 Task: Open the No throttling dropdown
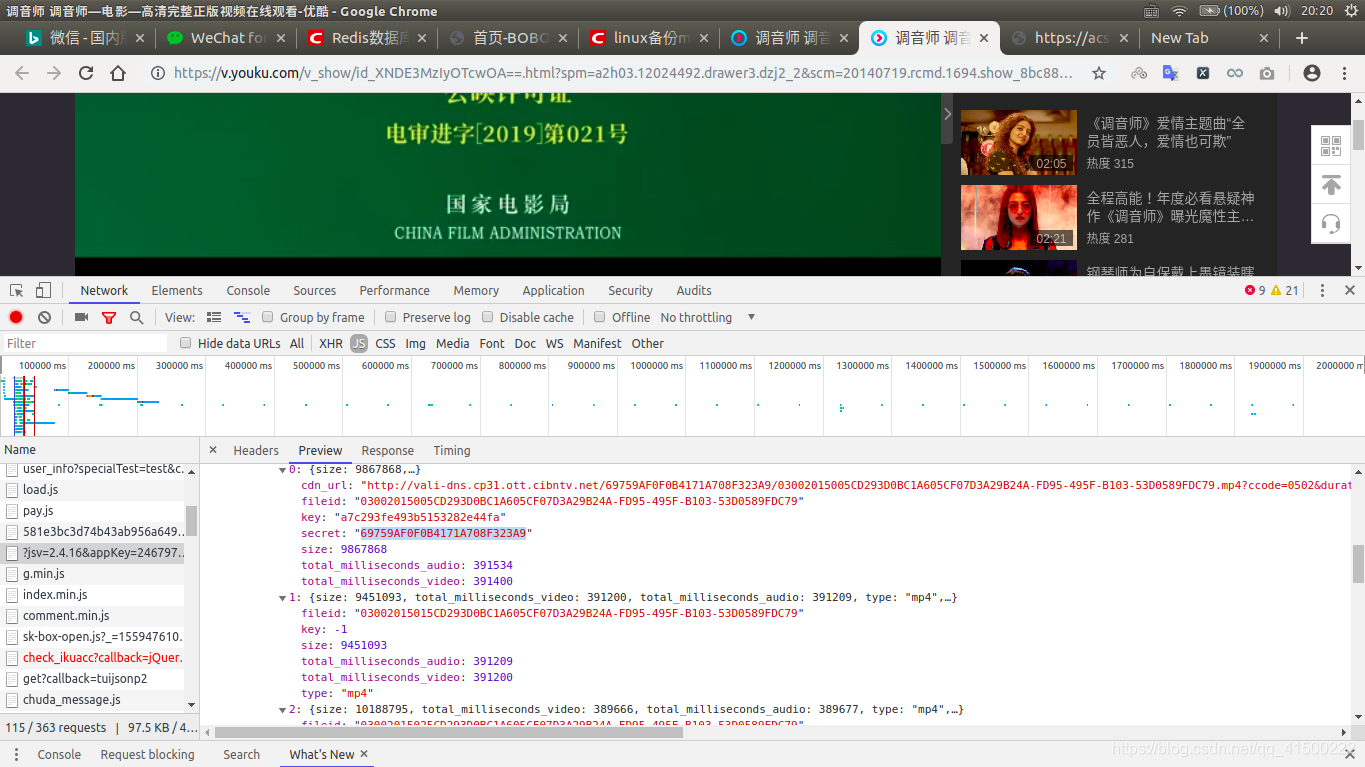point(708,317)
